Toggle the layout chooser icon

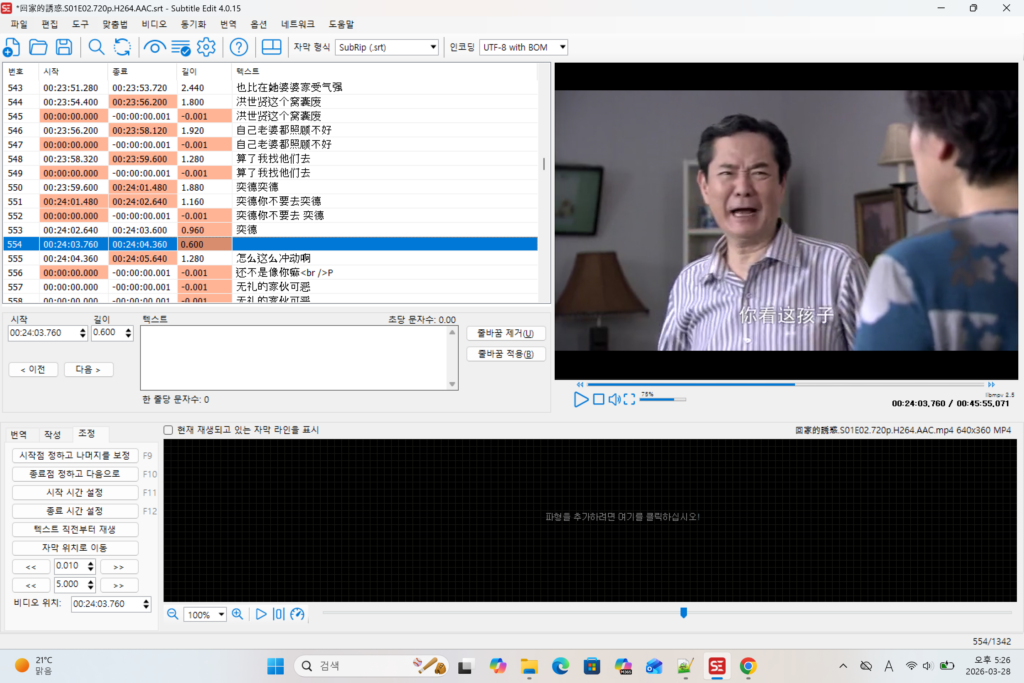(x=271, y=47)
